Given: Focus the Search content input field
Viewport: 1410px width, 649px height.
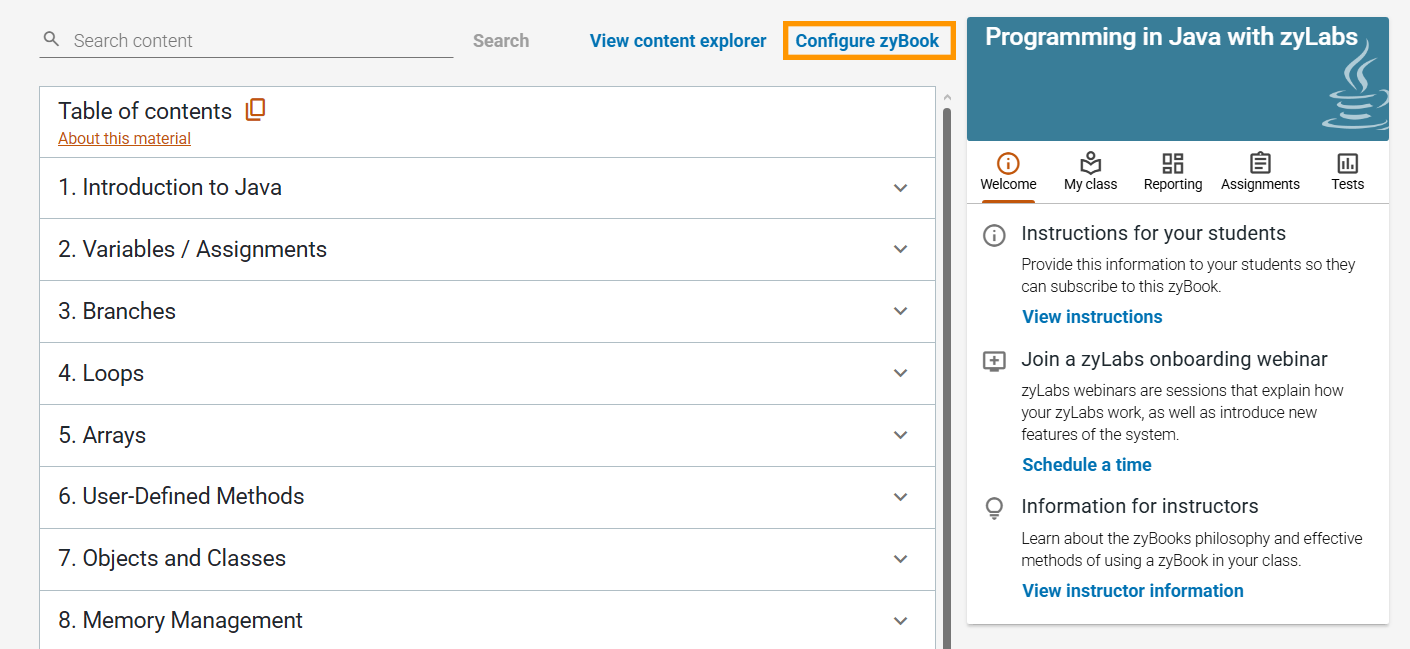Looking at the screenshot, I should point(246,41).
